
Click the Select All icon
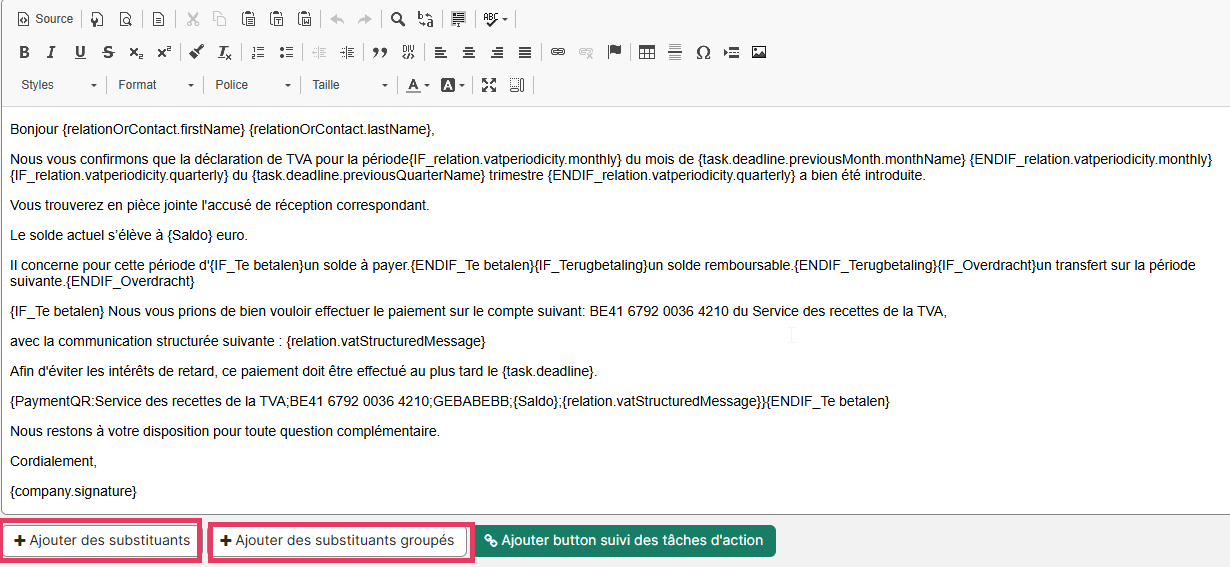click(x=459, y=19)
